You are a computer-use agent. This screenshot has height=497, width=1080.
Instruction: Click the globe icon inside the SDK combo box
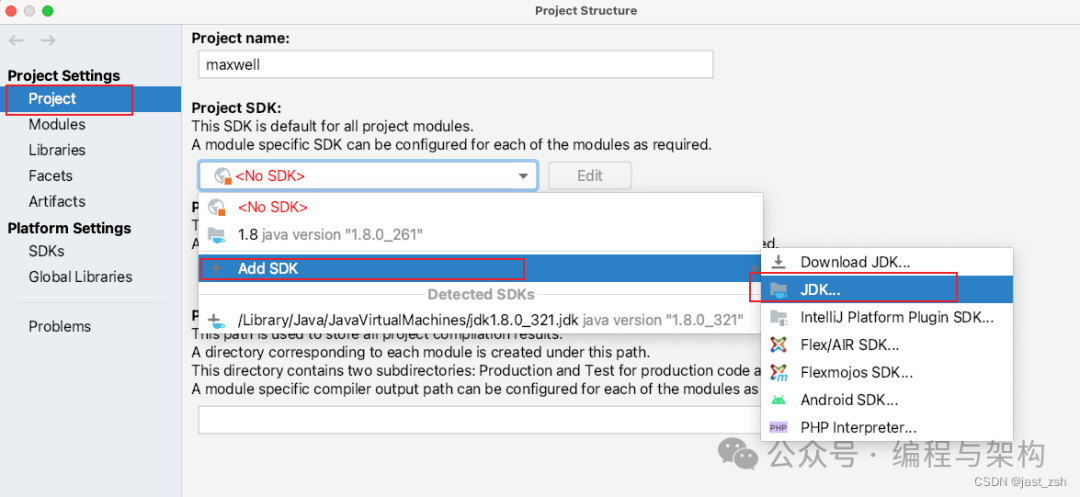222,176
